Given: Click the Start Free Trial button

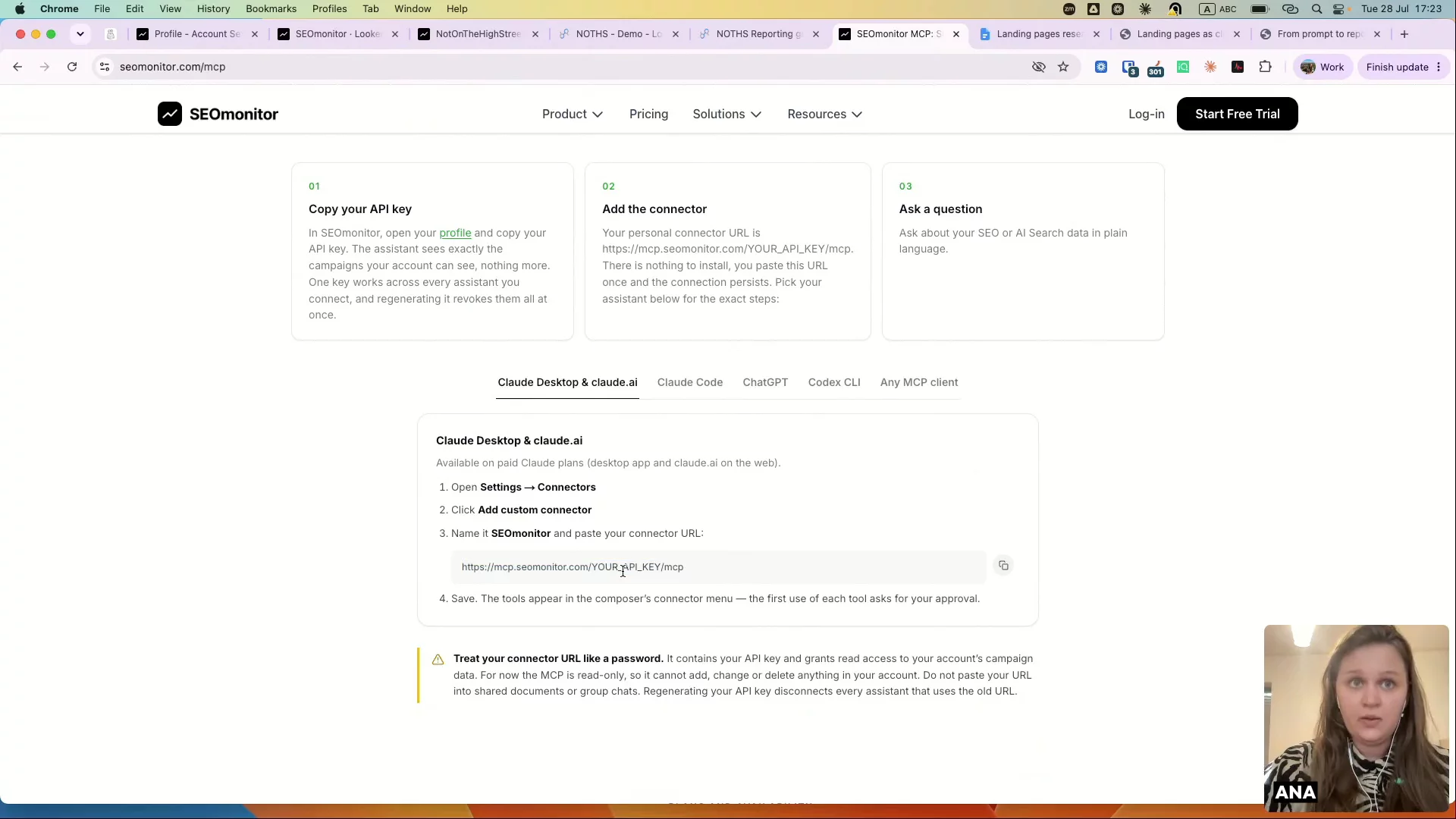Looking at the screenshot, I should tap(1237, 114).
